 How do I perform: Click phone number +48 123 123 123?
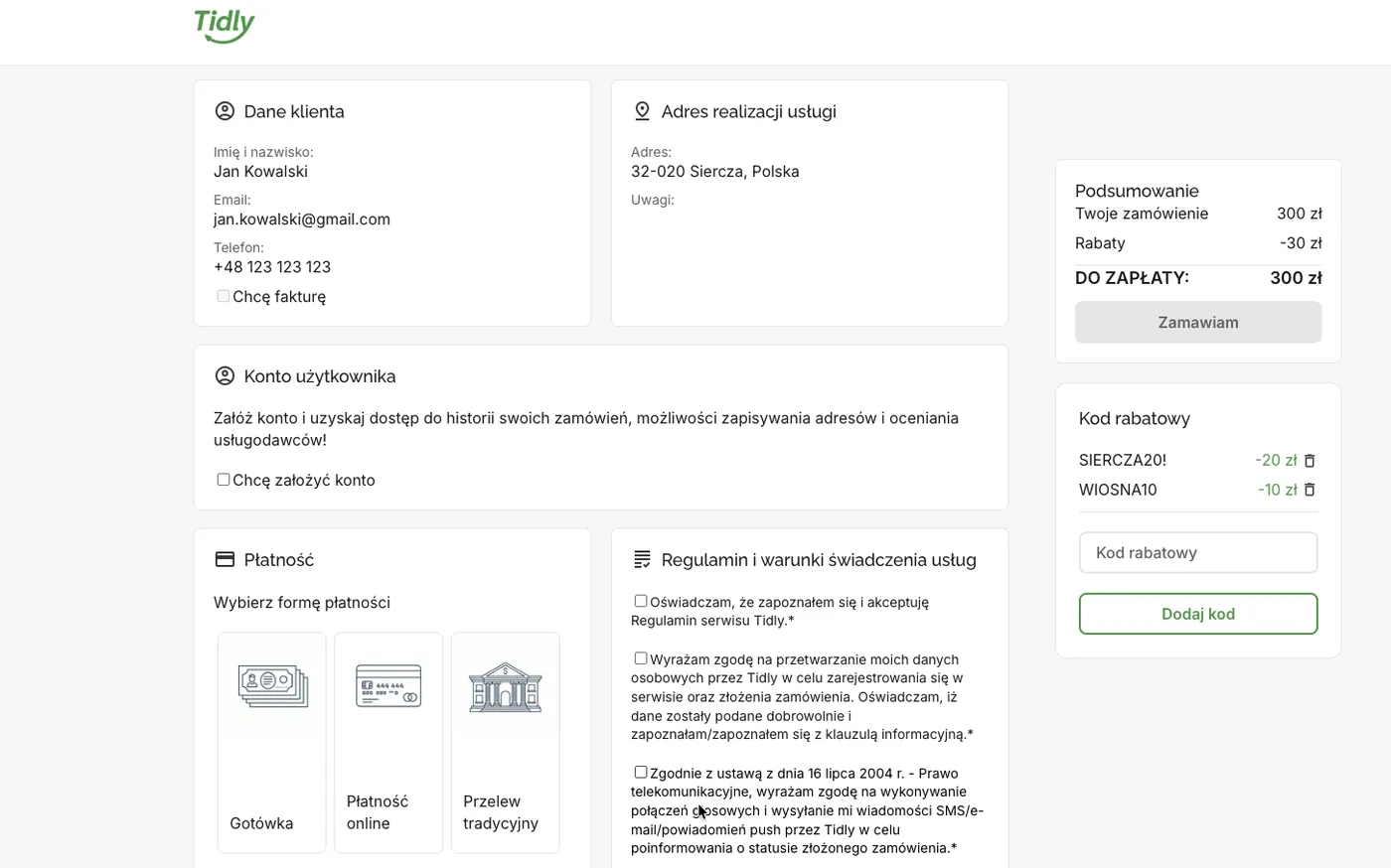(x=272, y=267)
